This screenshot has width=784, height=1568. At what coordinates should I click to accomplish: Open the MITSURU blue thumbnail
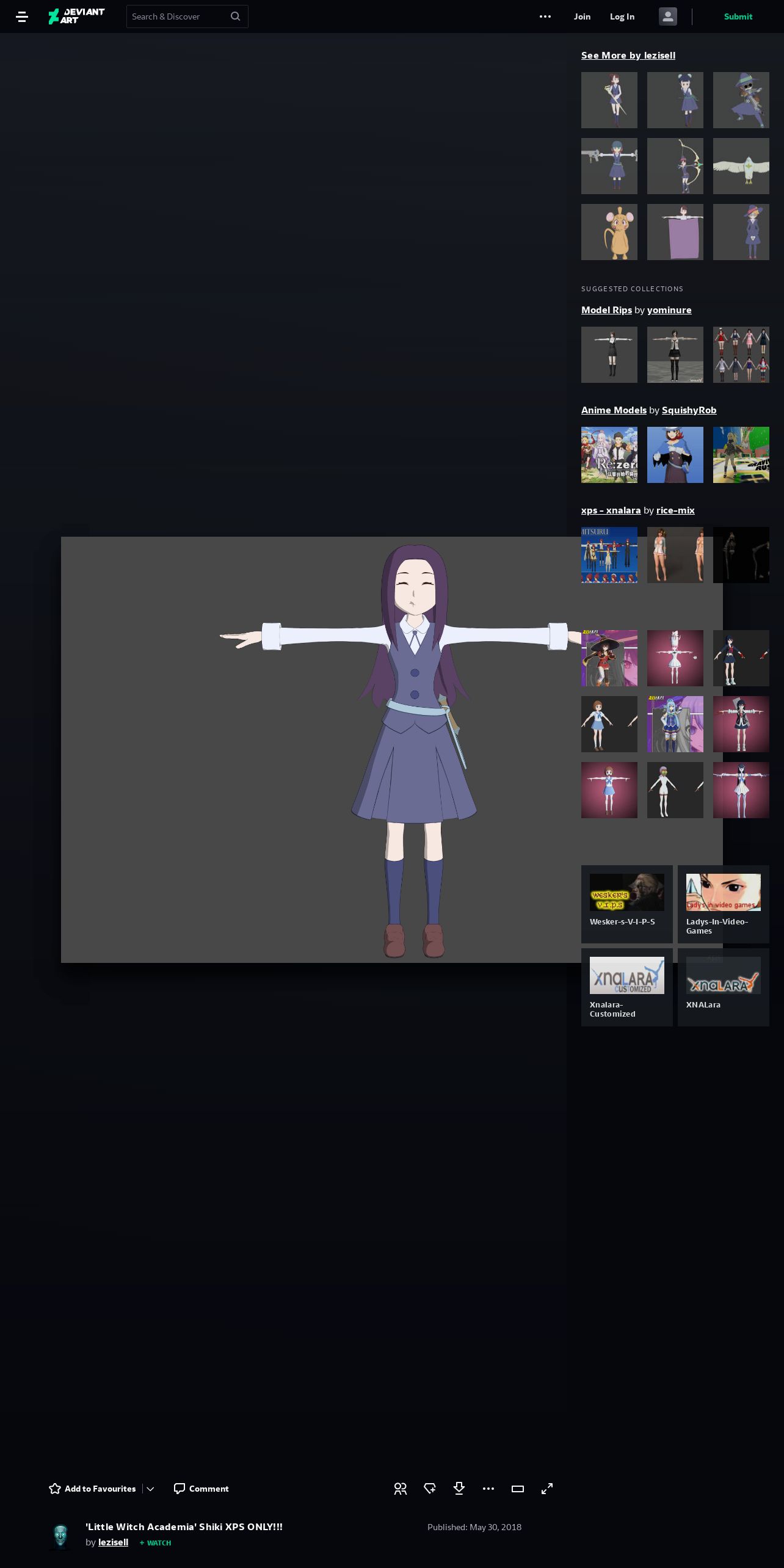coord(609,555)
